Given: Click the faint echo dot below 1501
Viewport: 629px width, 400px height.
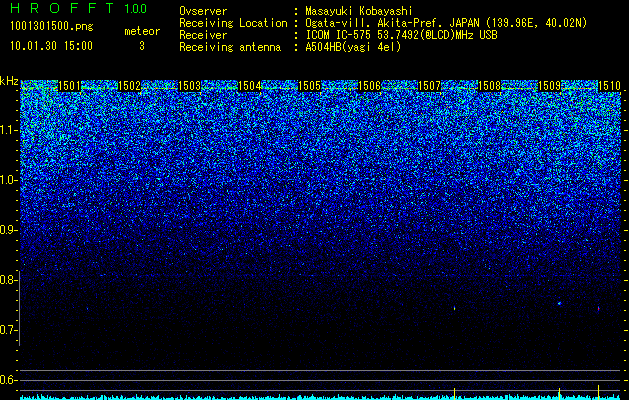Looking at the screenshot, I should (x=87, y=308).
